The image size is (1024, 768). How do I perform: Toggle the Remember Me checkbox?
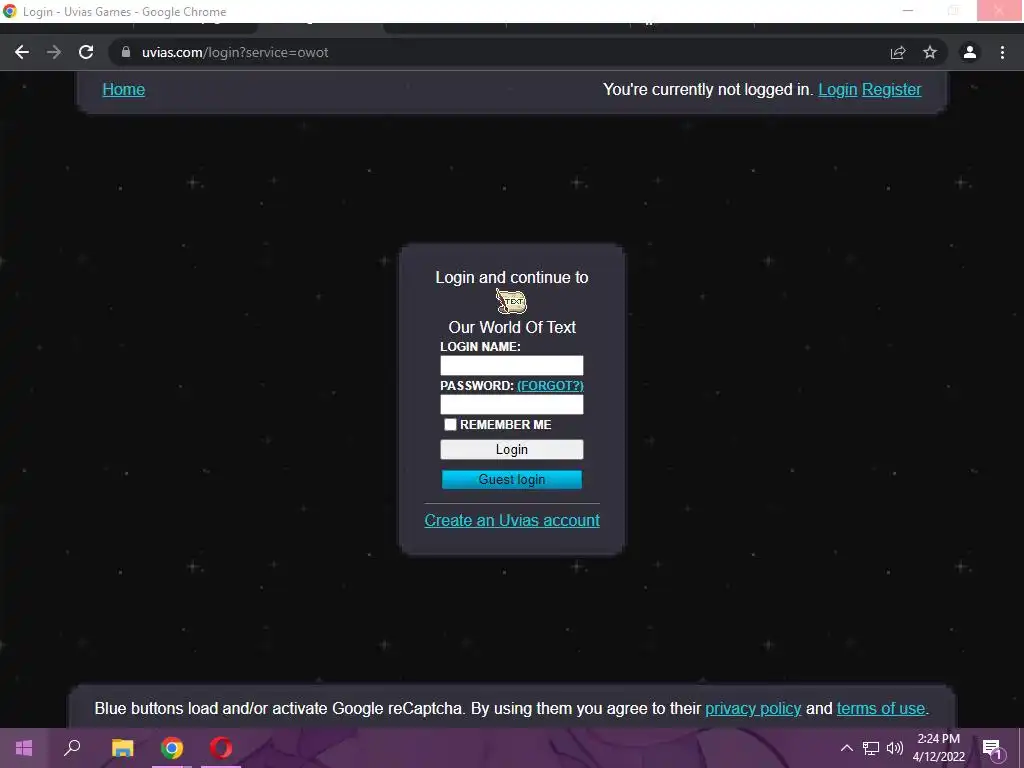click(450, 424)
